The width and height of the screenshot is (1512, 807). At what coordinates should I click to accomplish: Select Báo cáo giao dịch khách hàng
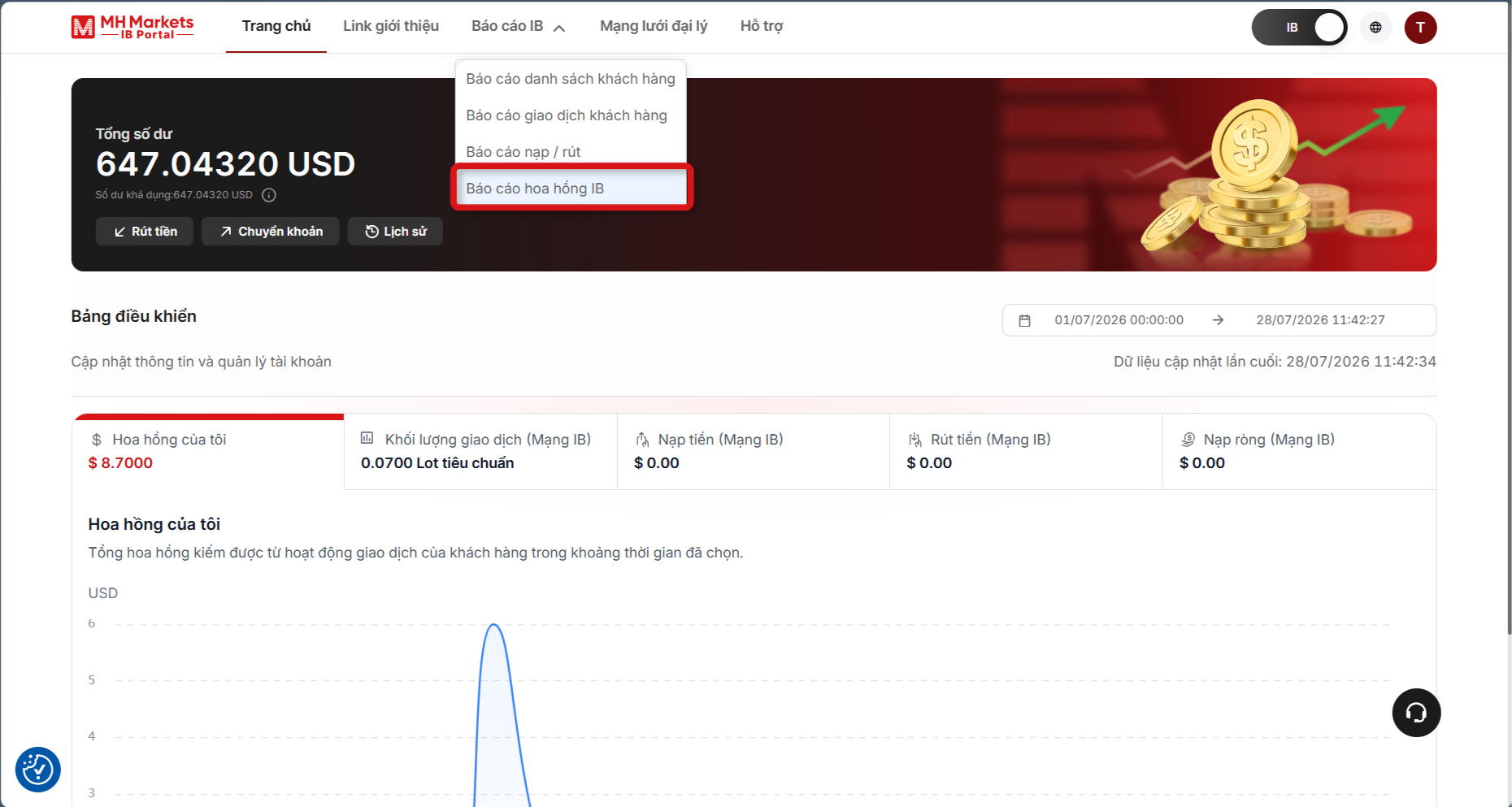pyautogui.click(x=571, y=115)
